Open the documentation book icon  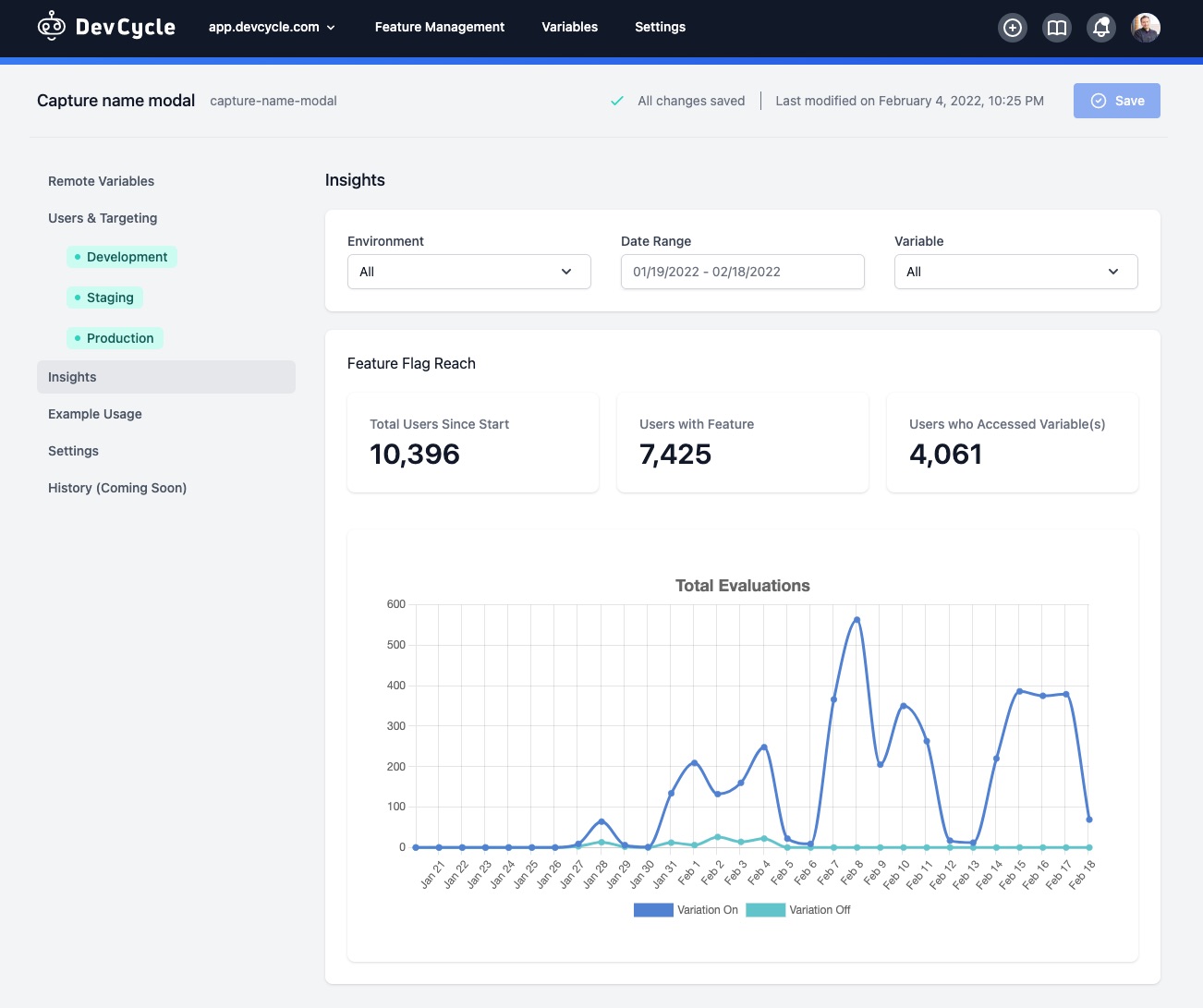pyautogui.click(x=1057, y=28)
